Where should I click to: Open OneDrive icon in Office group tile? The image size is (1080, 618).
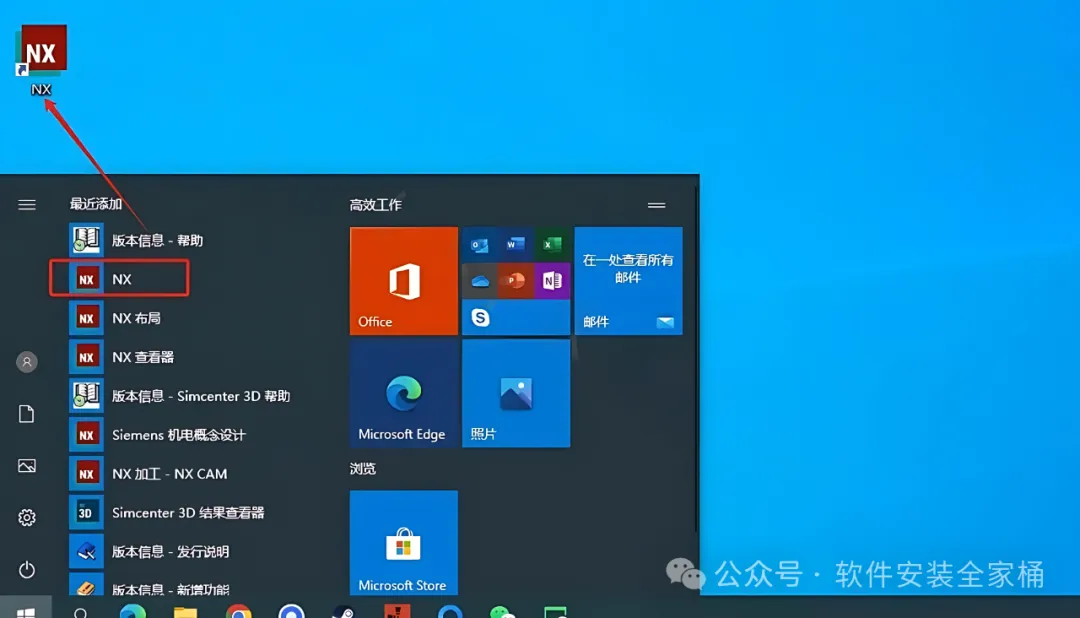coord(479,280)
